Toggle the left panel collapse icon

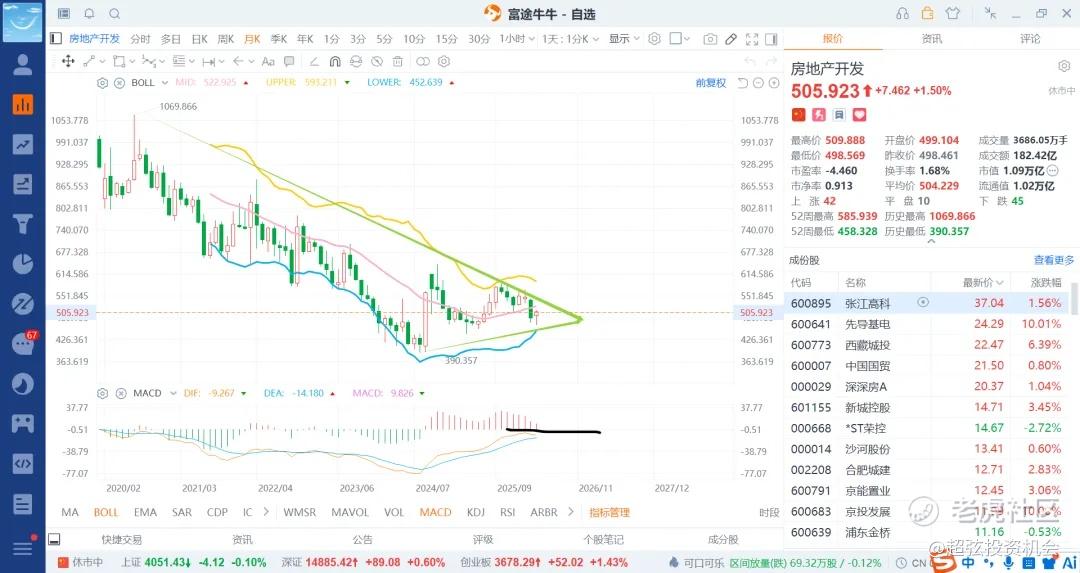click(56, 39)
